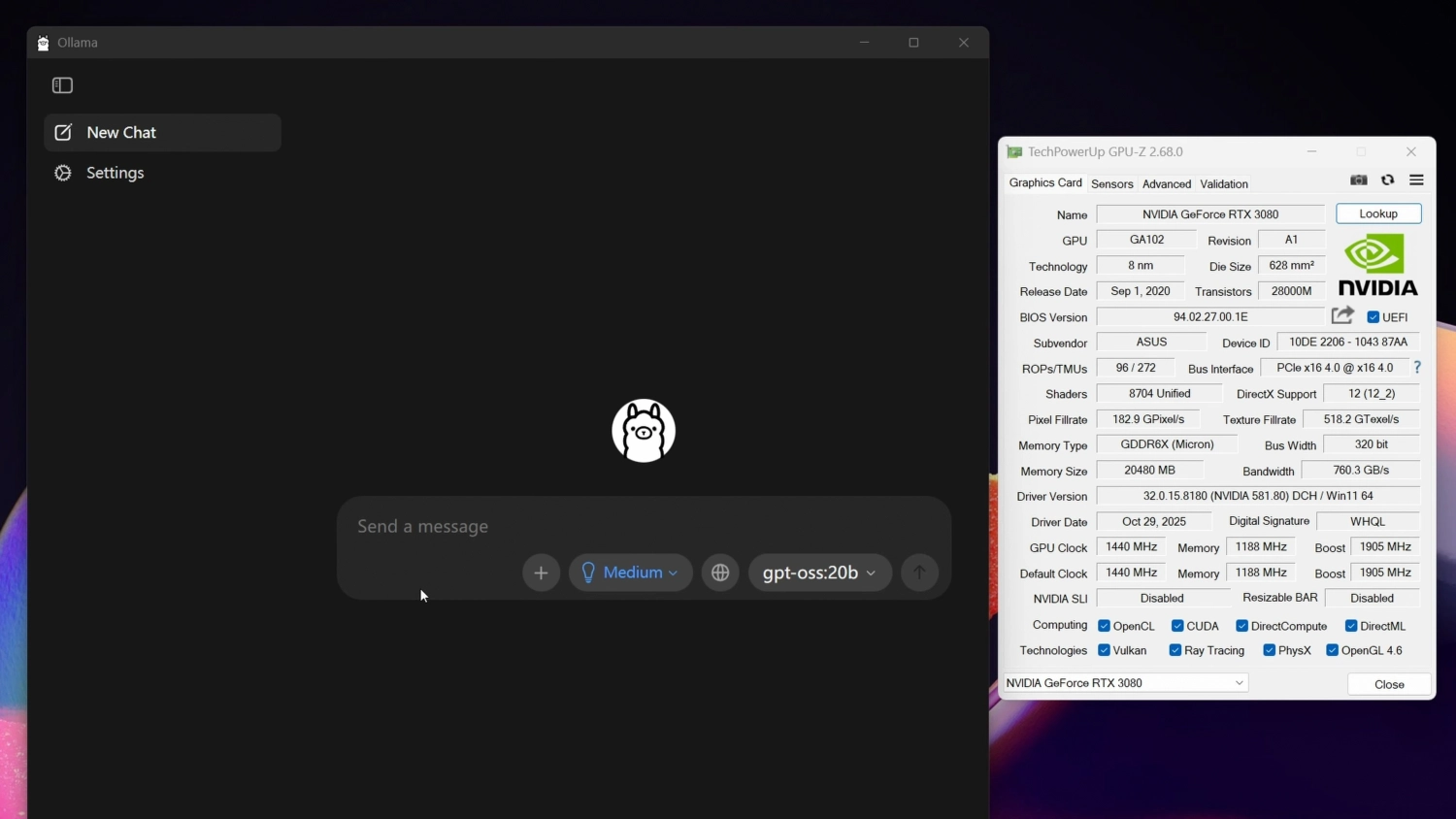Refresh GPU-Z data with refresh icon
The image size is (1456, 819).
(x=1387, y=180)
